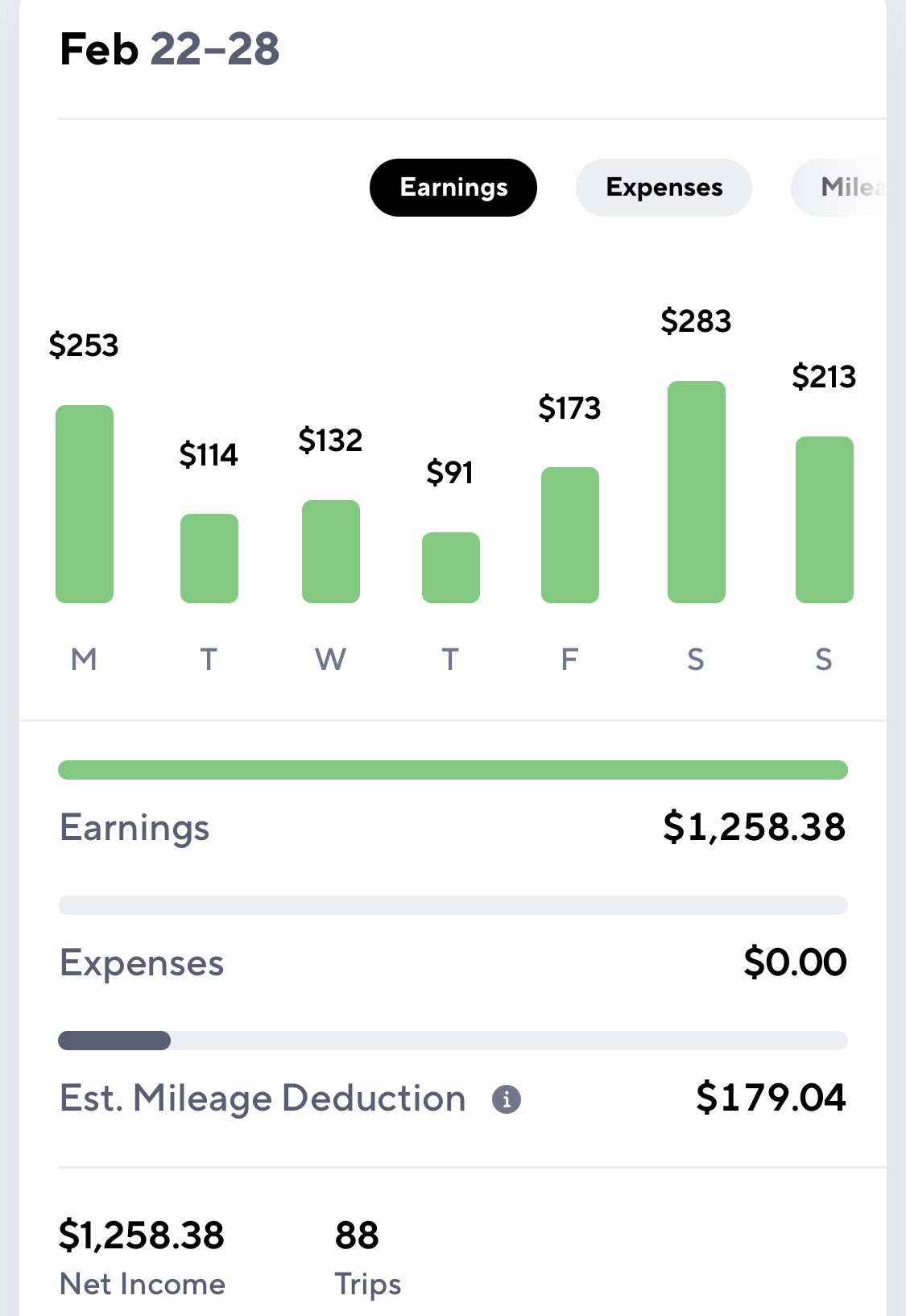Tap Monday's $253 earnings bar
The width and height of the screenshot is (906, 1316).
point(85,504)
